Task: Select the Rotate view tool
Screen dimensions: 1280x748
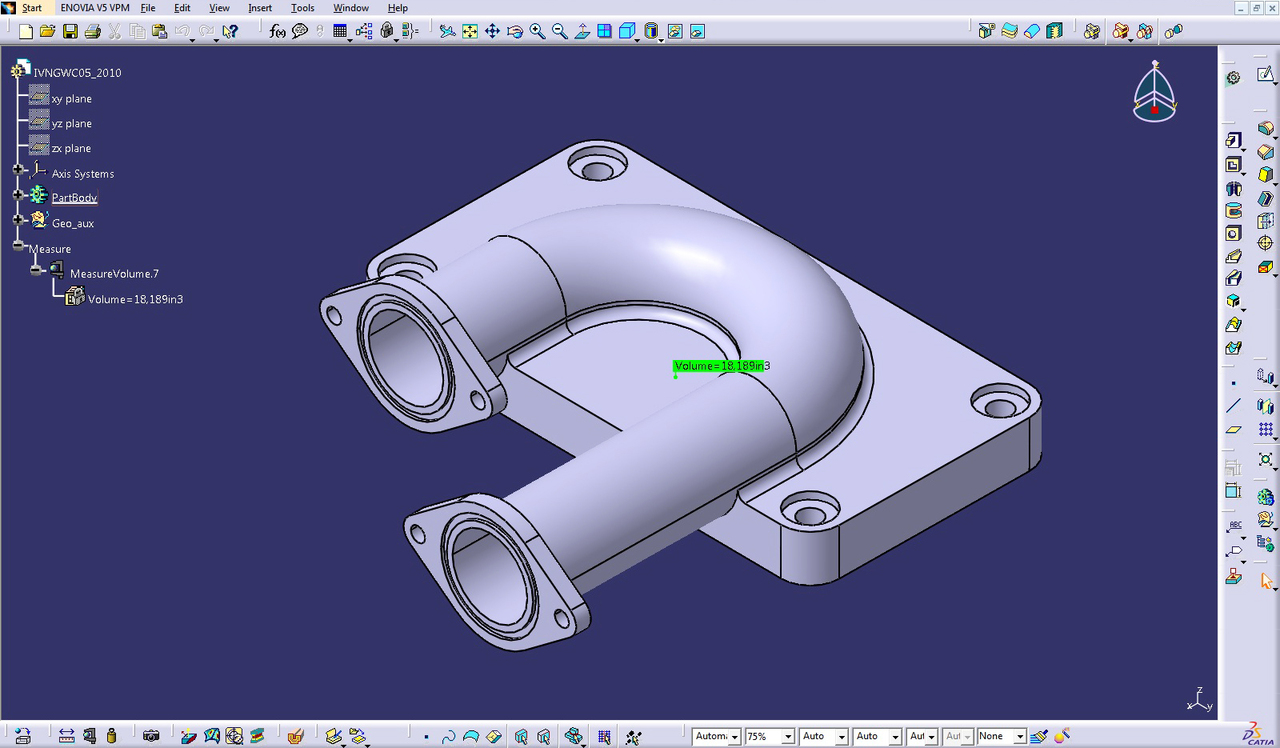Action: [x=515, y=32]
